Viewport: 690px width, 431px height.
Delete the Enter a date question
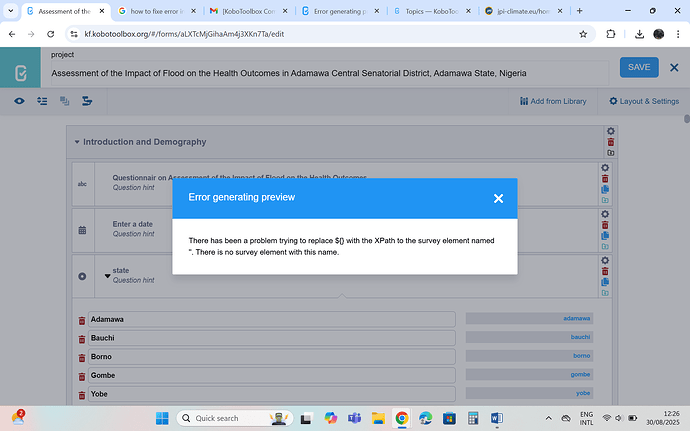pyautogui.click(x=605, y=225)
